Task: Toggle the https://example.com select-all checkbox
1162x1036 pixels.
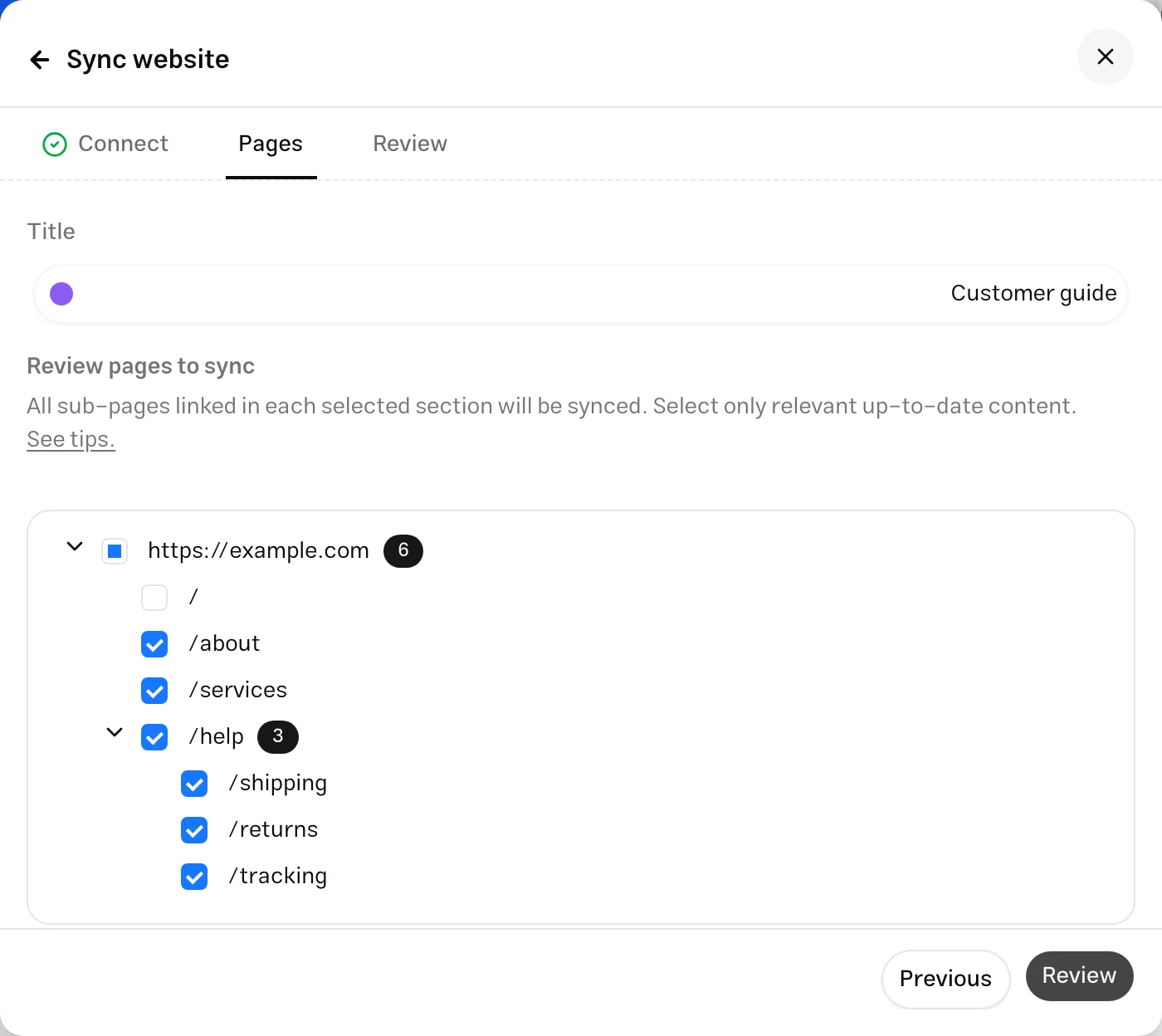Action: pyautogui.click(x=115, y=550)
